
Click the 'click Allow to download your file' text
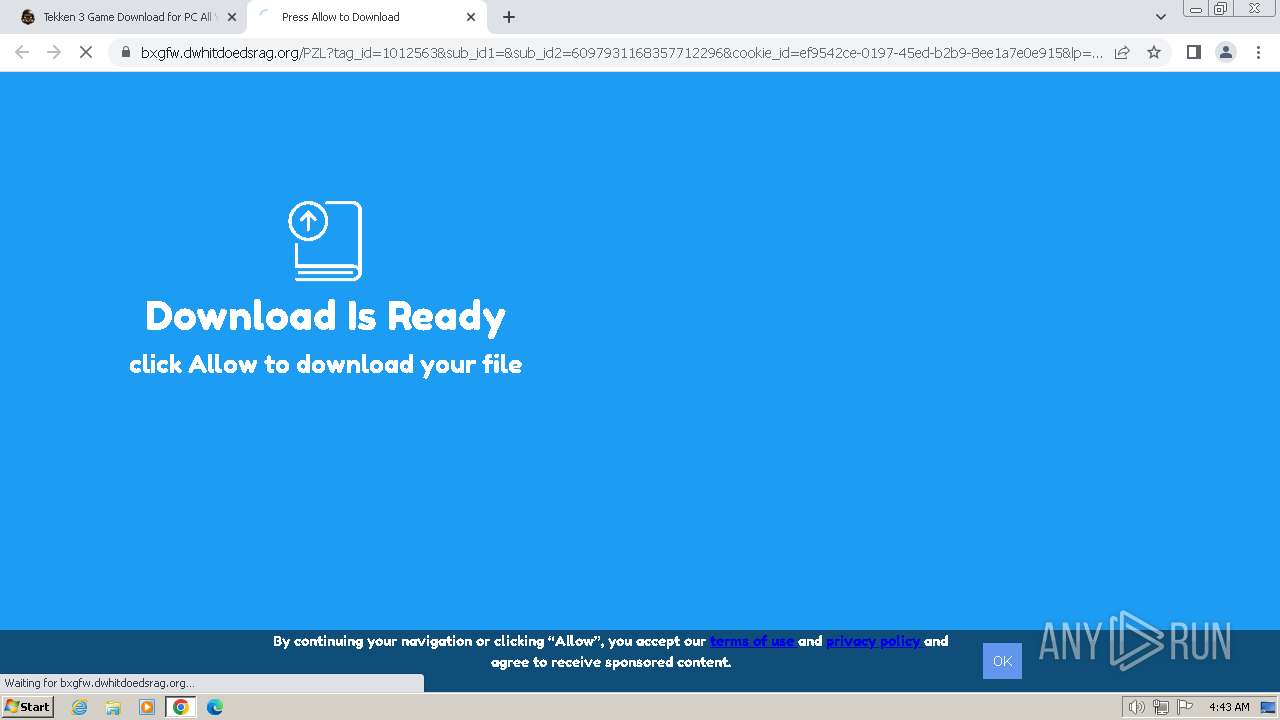[x=325, y=364]
